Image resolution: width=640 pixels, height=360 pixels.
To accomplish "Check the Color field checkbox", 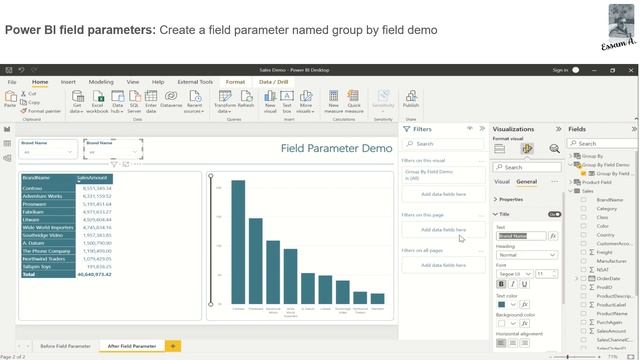I will [x=584, y=226].
